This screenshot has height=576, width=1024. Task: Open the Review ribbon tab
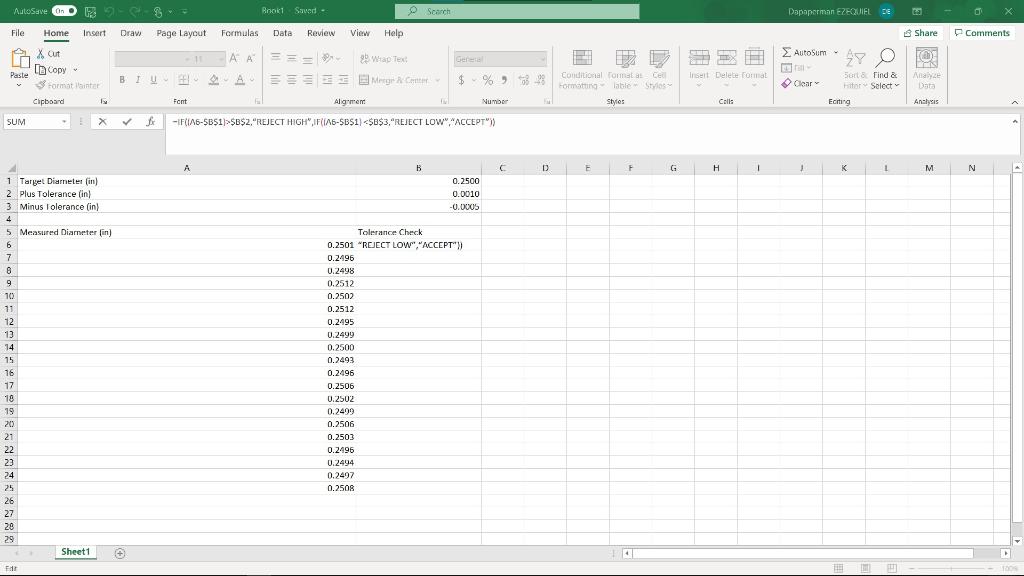pos(319,32)
